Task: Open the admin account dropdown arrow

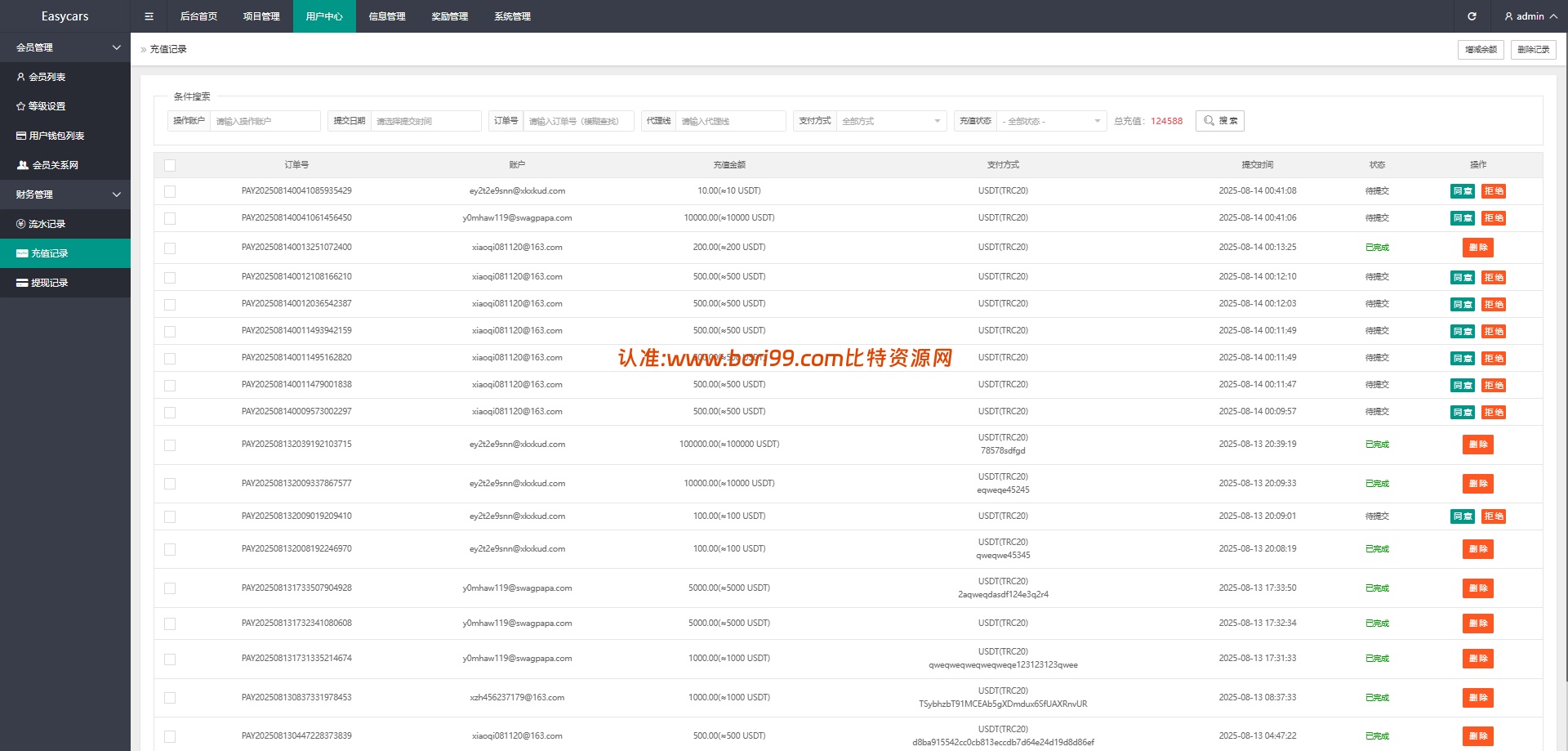Action: pos(1553,16)
